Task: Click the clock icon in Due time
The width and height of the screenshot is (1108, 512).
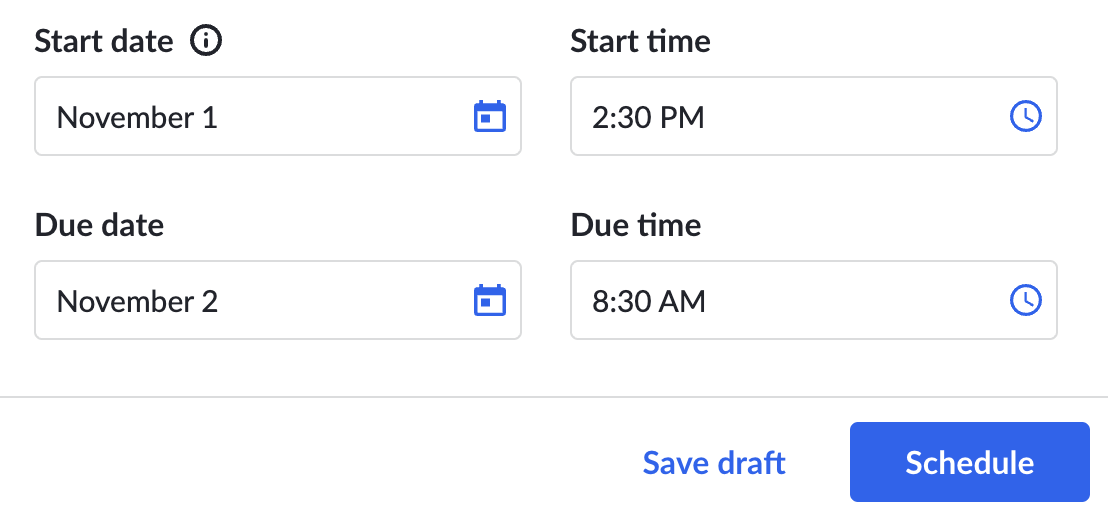Action: pos(1025,300)
